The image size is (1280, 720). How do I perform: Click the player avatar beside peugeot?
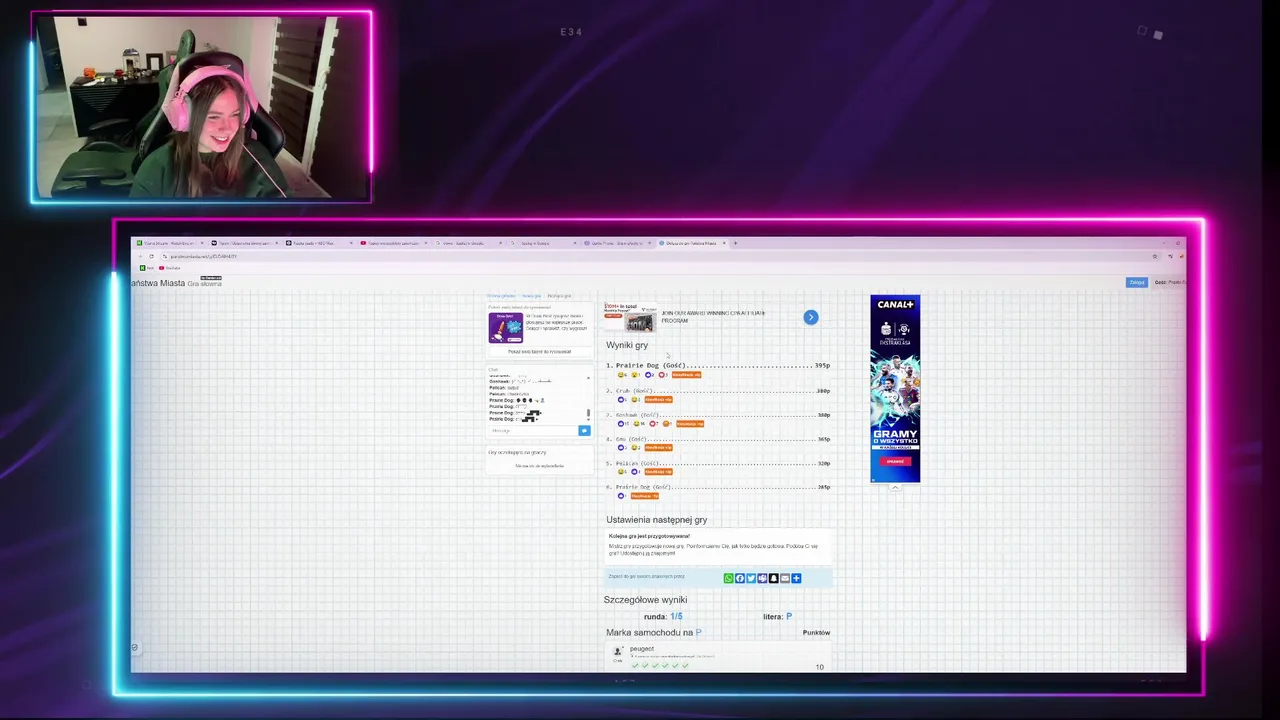(x=618, y=651)
